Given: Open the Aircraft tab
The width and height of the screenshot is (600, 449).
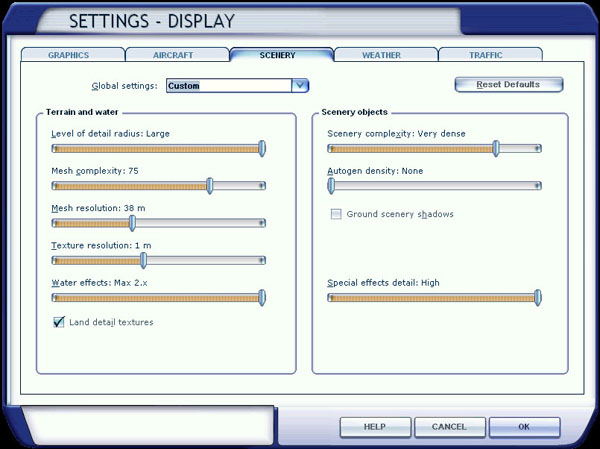Looking at the screenshot, I should (177, 55).
